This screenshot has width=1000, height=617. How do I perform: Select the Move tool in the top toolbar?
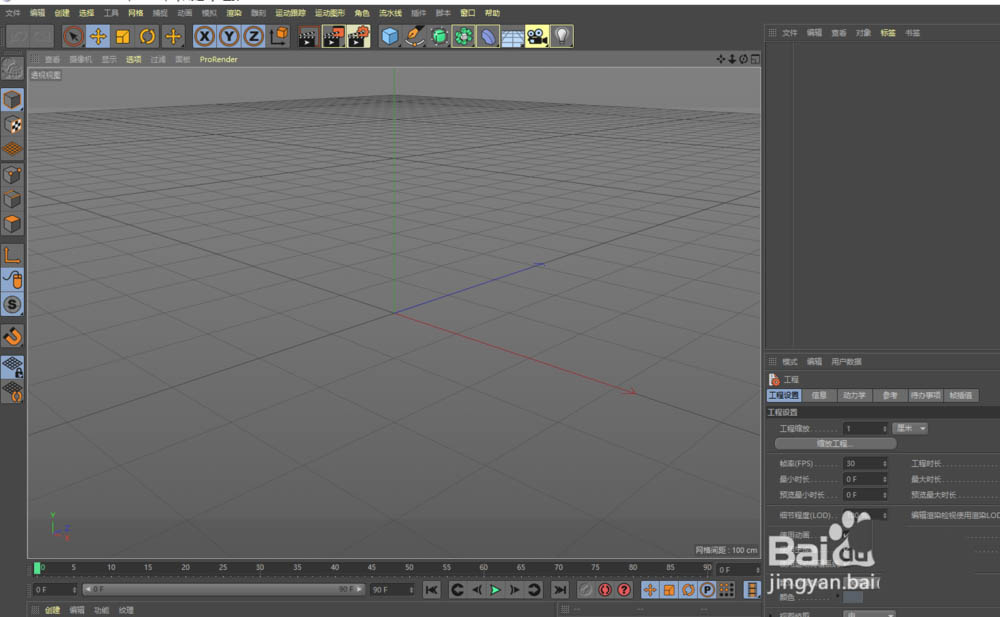click(x=98, y=37)
